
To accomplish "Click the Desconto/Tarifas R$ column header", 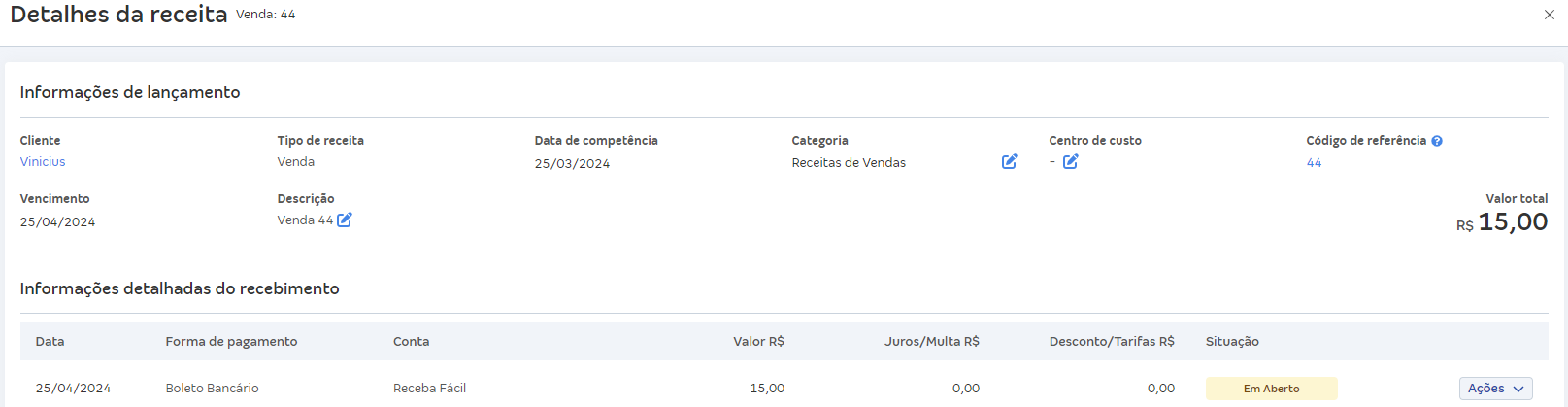I will 1112,342.
